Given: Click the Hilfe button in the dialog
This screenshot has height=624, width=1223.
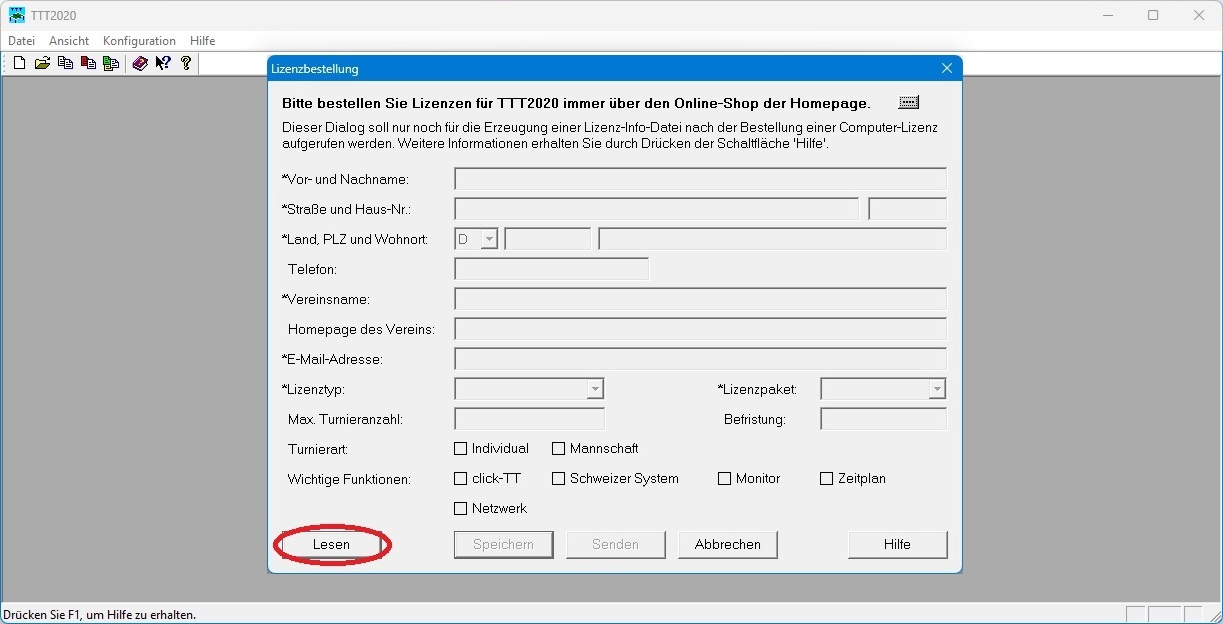Looking at the screenshot, I should (897, 545).
